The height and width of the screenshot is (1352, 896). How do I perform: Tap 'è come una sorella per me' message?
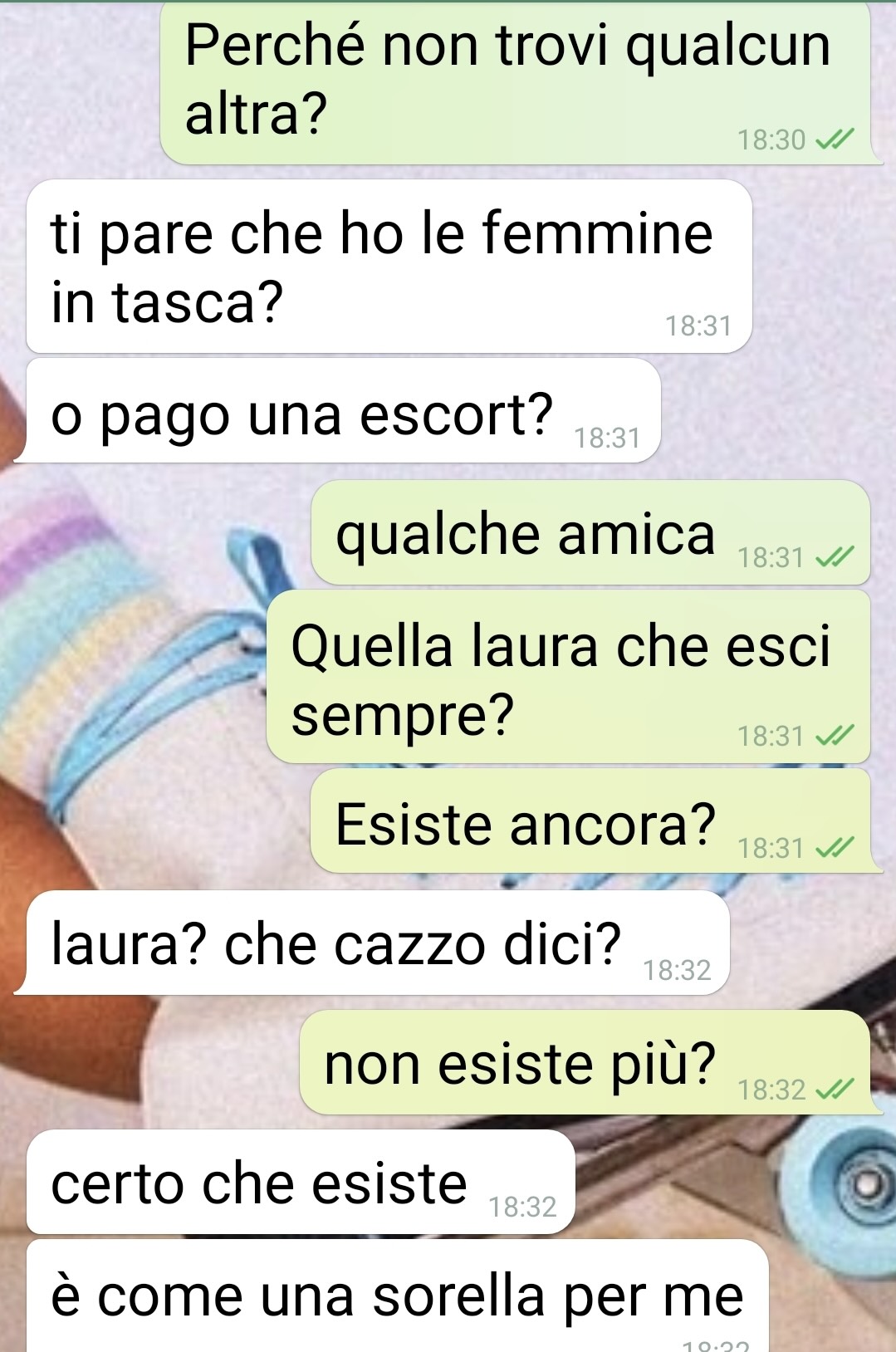click(398, 1296)
